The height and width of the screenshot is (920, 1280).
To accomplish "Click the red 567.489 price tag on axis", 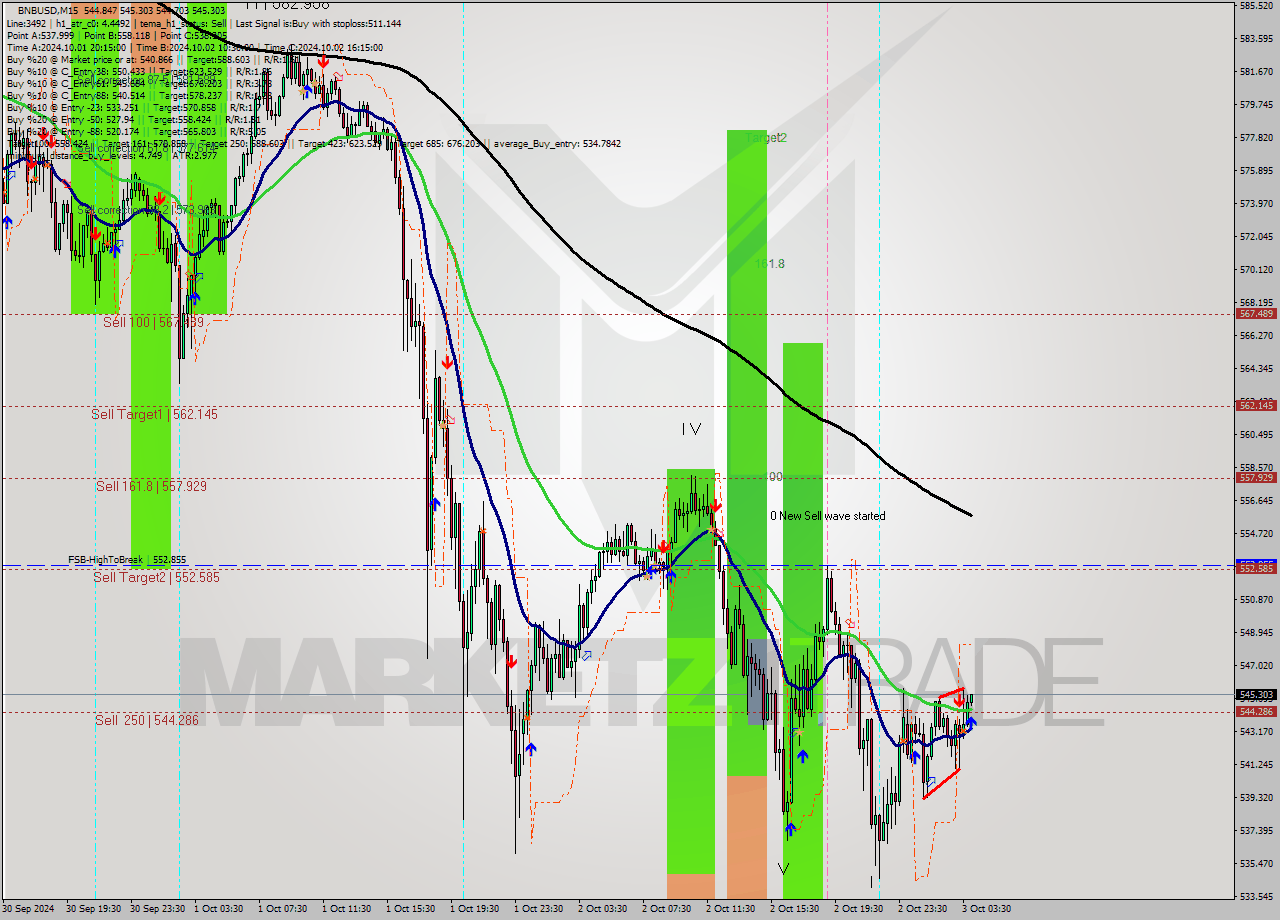I will [1256, 313].
